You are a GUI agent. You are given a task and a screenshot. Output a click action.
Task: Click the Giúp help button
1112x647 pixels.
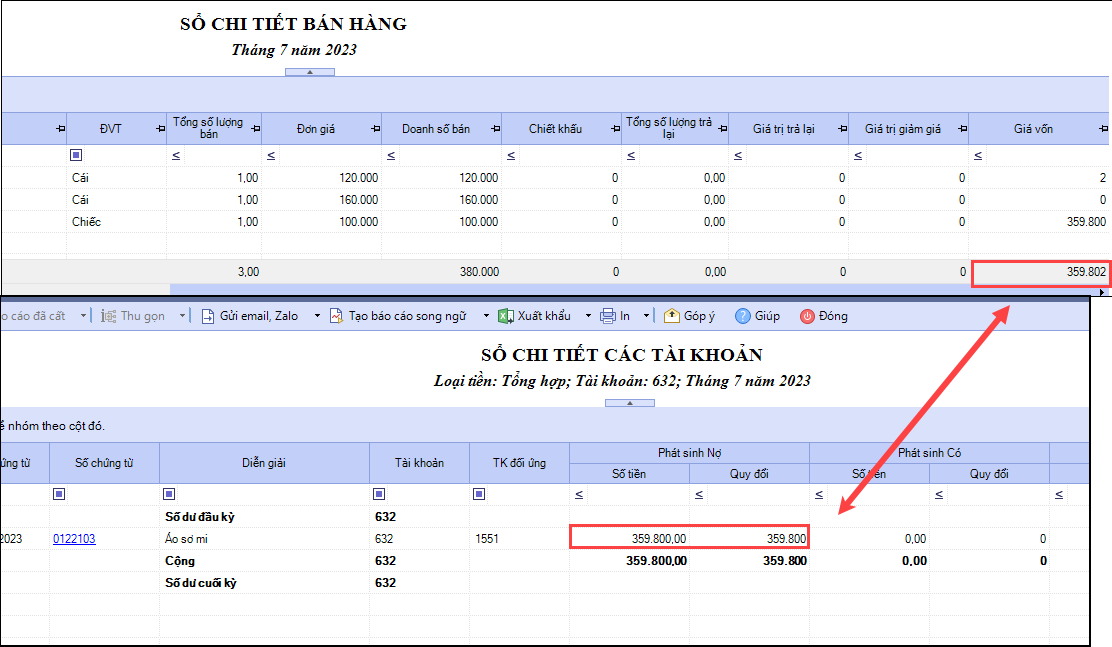757,316
